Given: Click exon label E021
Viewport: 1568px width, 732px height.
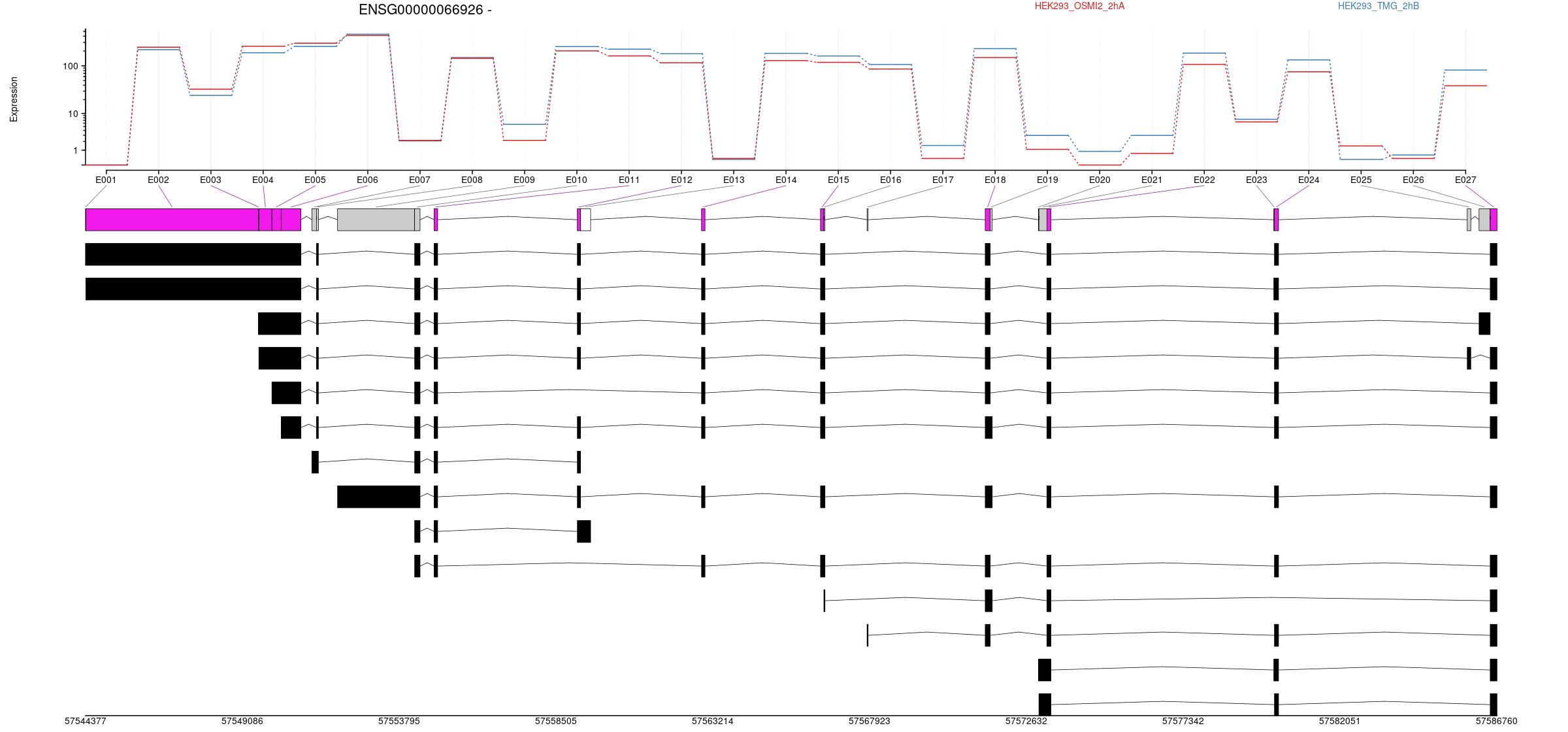Looking at the screenshot, I should 1152,180.
